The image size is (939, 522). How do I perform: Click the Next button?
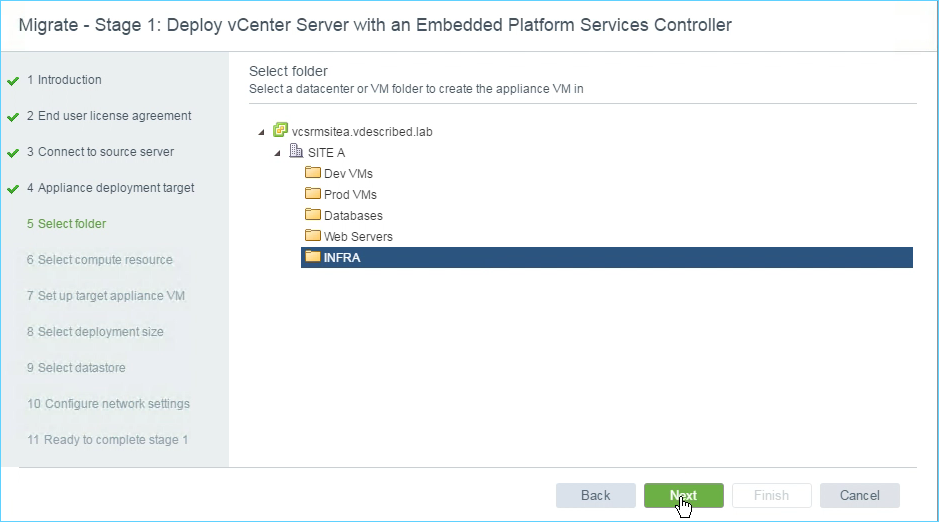click(683, 495)
